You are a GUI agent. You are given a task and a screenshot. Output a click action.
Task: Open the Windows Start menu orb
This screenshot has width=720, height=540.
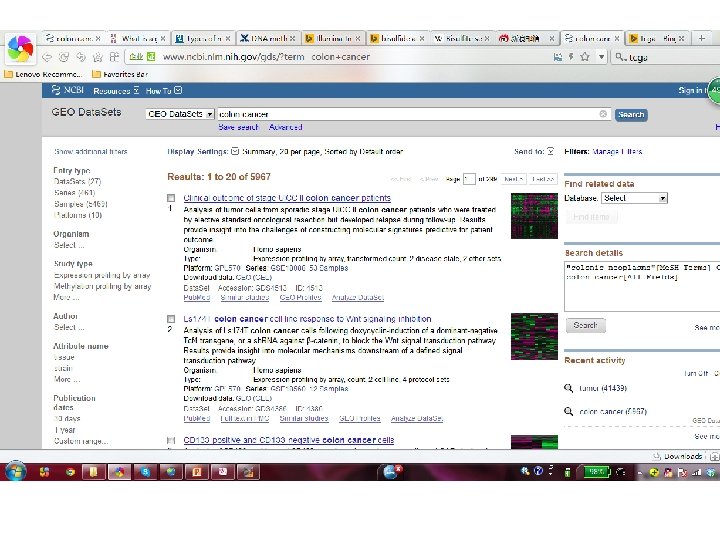(x=15, y=472)
